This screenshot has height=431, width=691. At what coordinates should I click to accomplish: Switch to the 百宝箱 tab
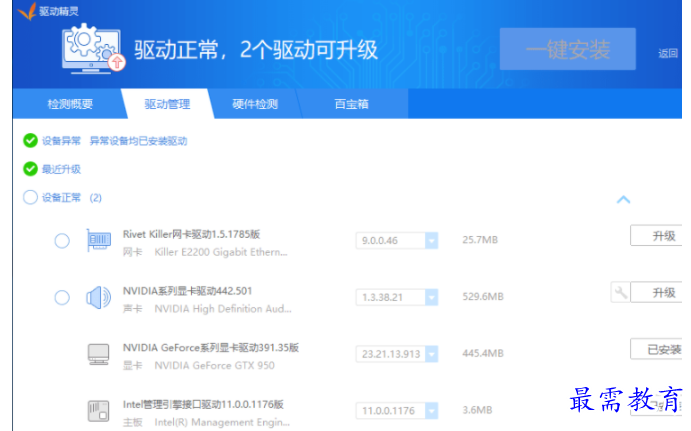(x=352, y=104)
